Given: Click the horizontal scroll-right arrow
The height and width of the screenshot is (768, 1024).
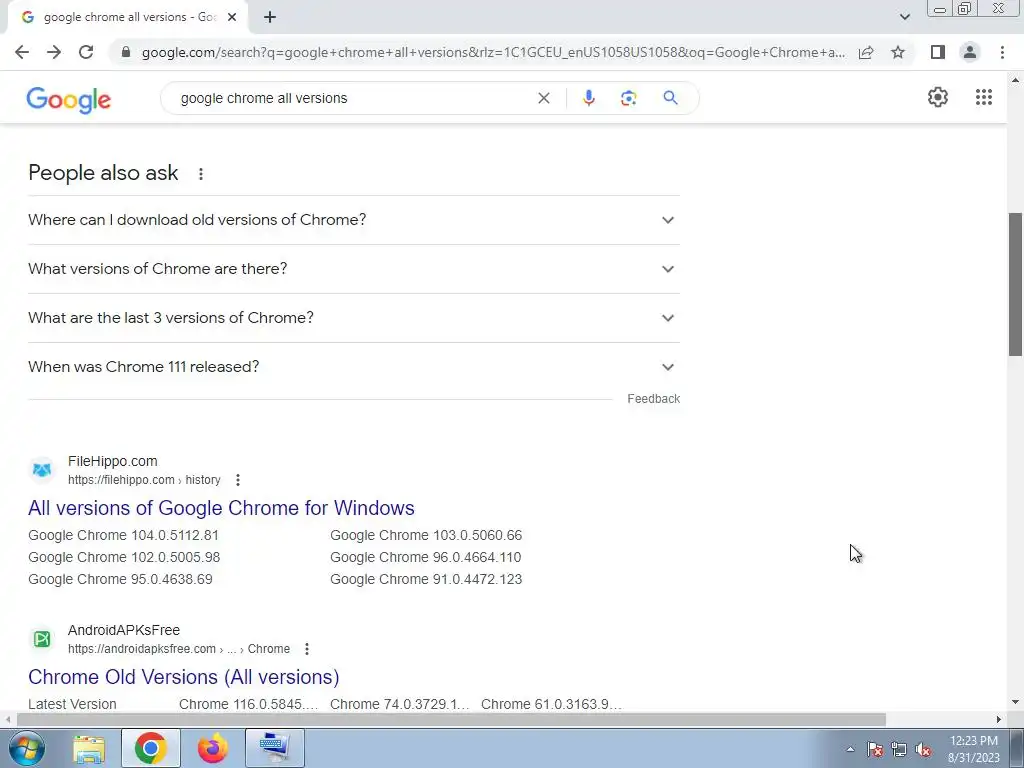Looking at the screenshot, I should click(x=998, y=720).
